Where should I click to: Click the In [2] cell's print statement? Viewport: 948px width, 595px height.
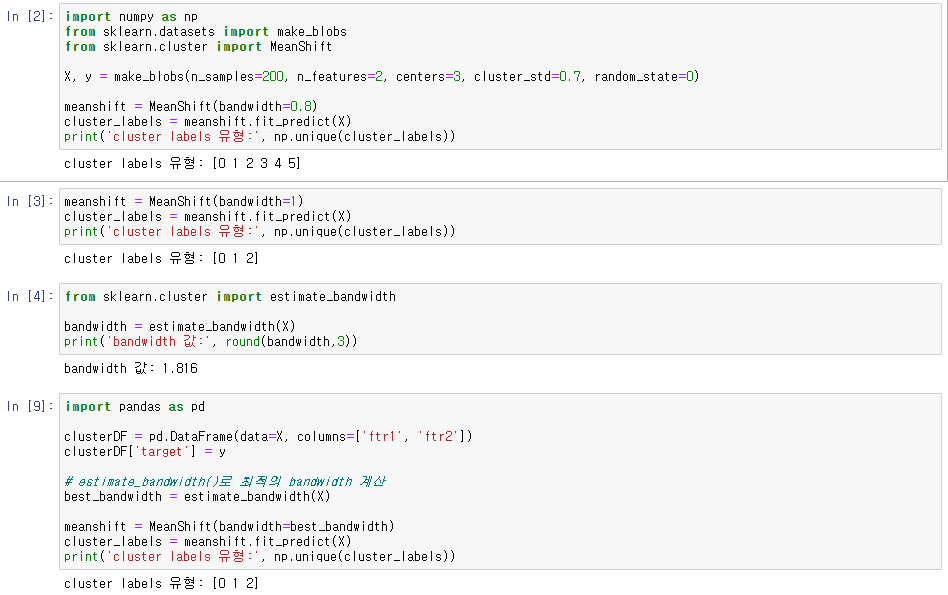click(260, 137)
